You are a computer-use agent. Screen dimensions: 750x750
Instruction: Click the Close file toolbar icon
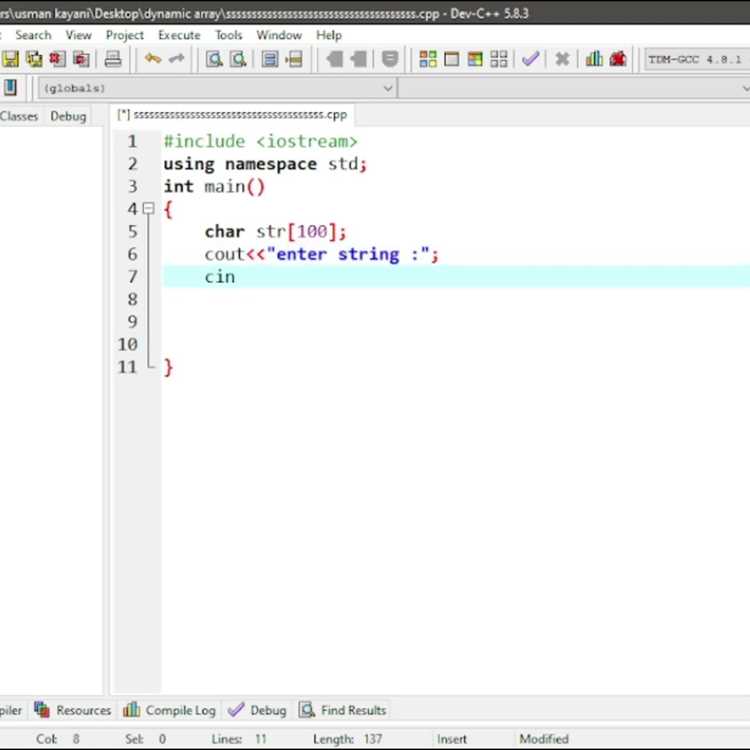click(57, 59)
